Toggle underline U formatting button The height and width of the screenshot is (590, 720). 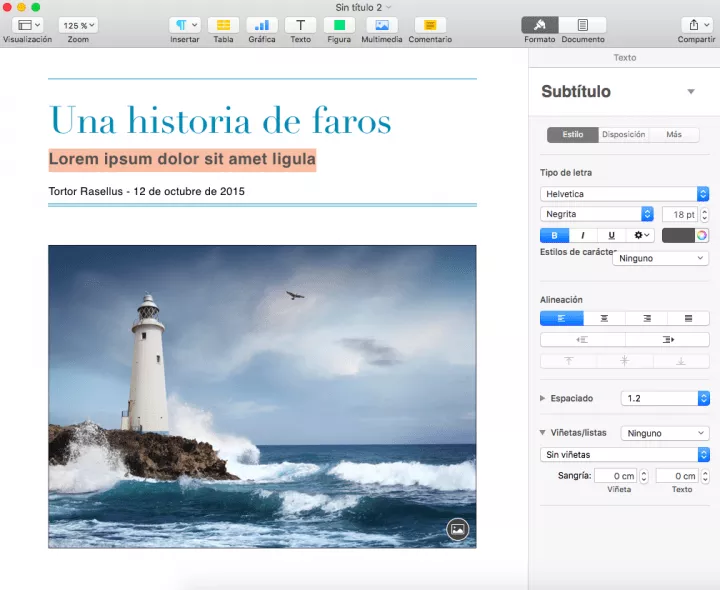pyautogui.click(x=611, y=236)
